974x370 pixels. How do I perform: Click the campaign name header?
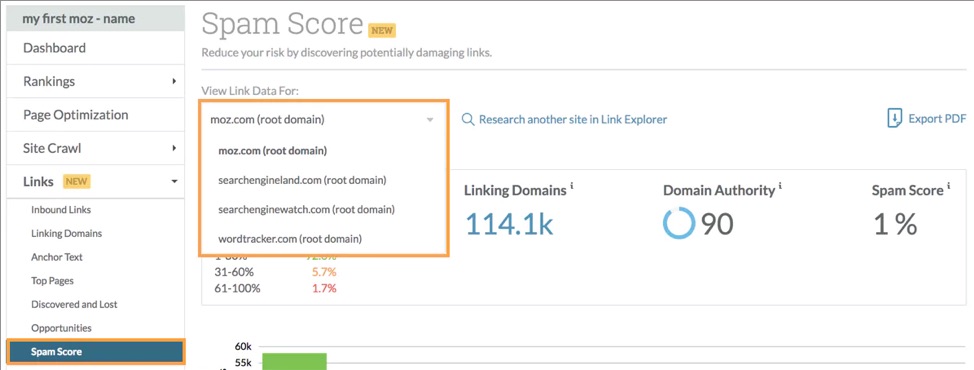point(95,19)
